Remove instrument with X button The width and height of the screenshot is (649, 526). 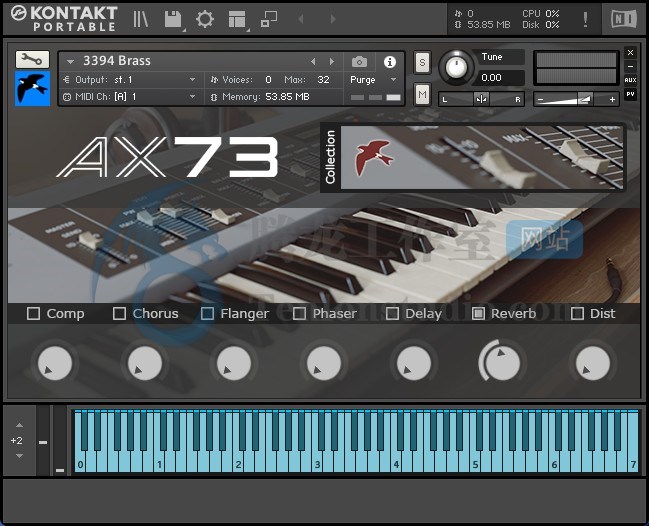coord(630,53)
